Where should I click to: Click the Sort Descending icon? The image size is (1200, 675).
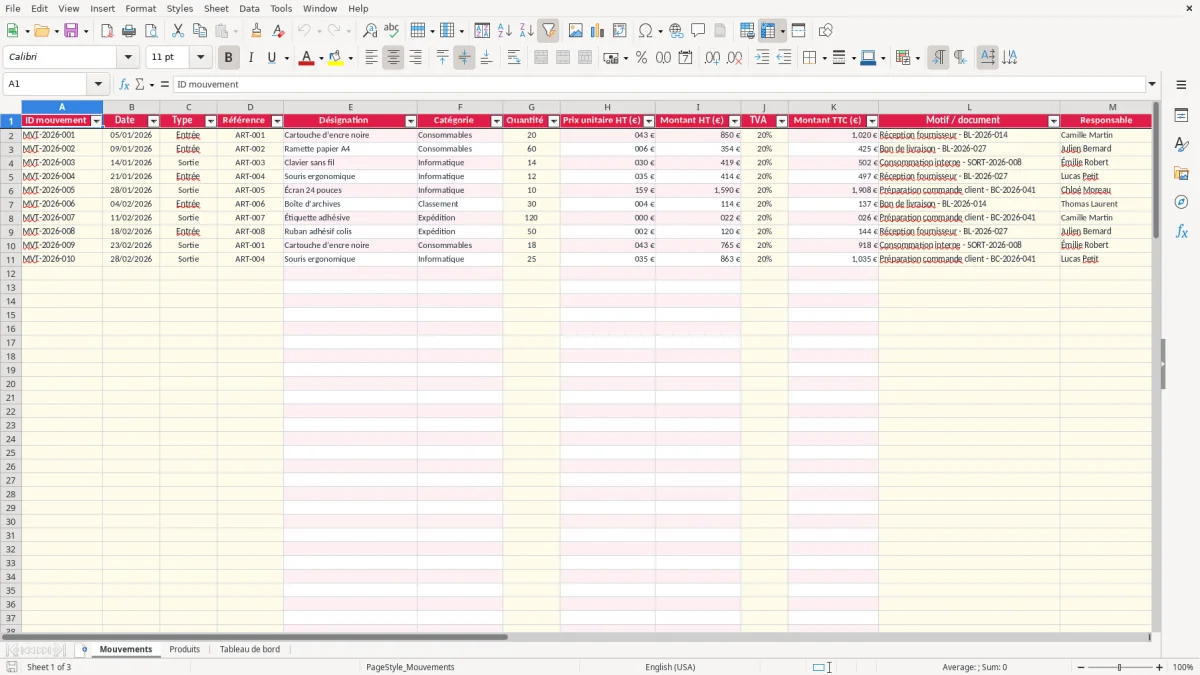[526, 31]
